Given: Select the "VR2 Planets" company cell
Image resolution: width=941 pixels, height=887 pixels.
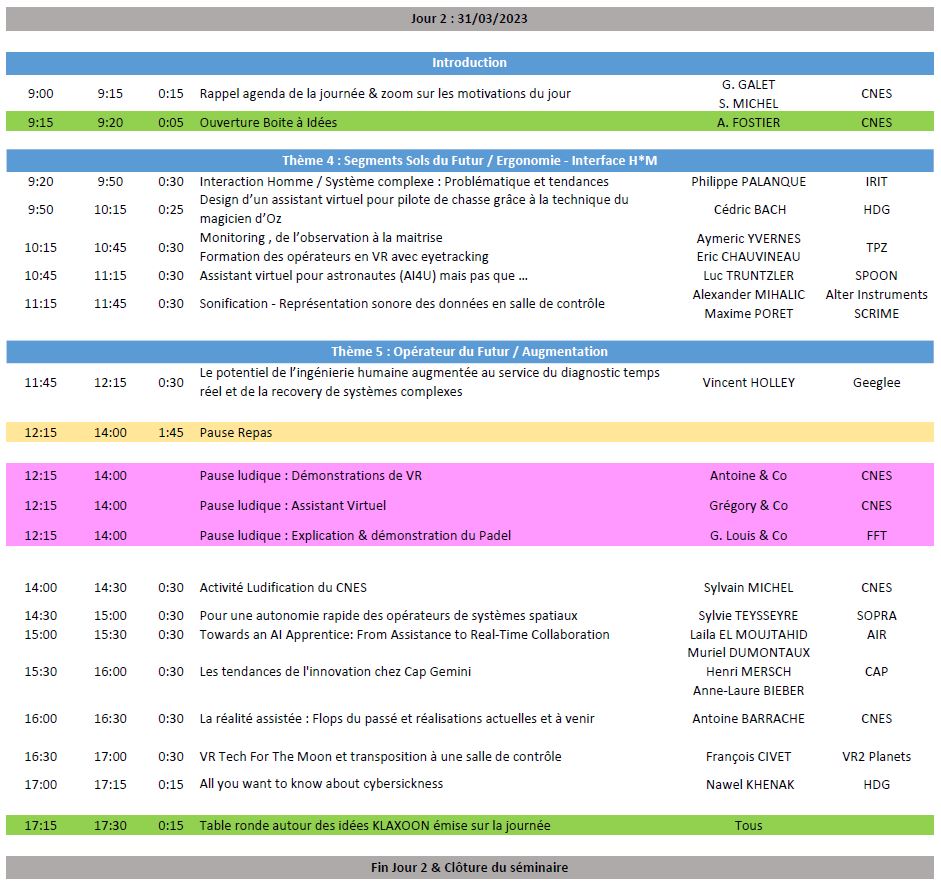Looking at the screenshot, I should (876, 757).
